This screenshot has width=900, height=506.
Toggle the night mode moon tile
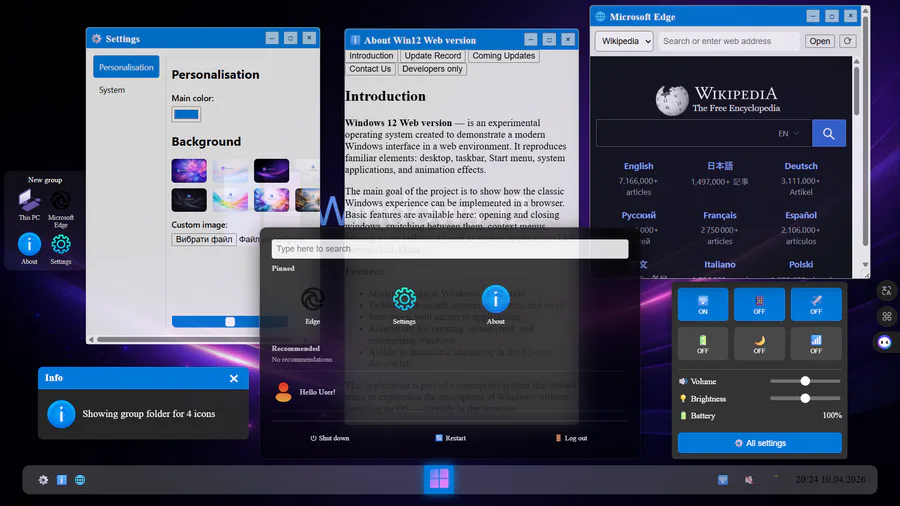pyautogui.click(x=759, y=344)
